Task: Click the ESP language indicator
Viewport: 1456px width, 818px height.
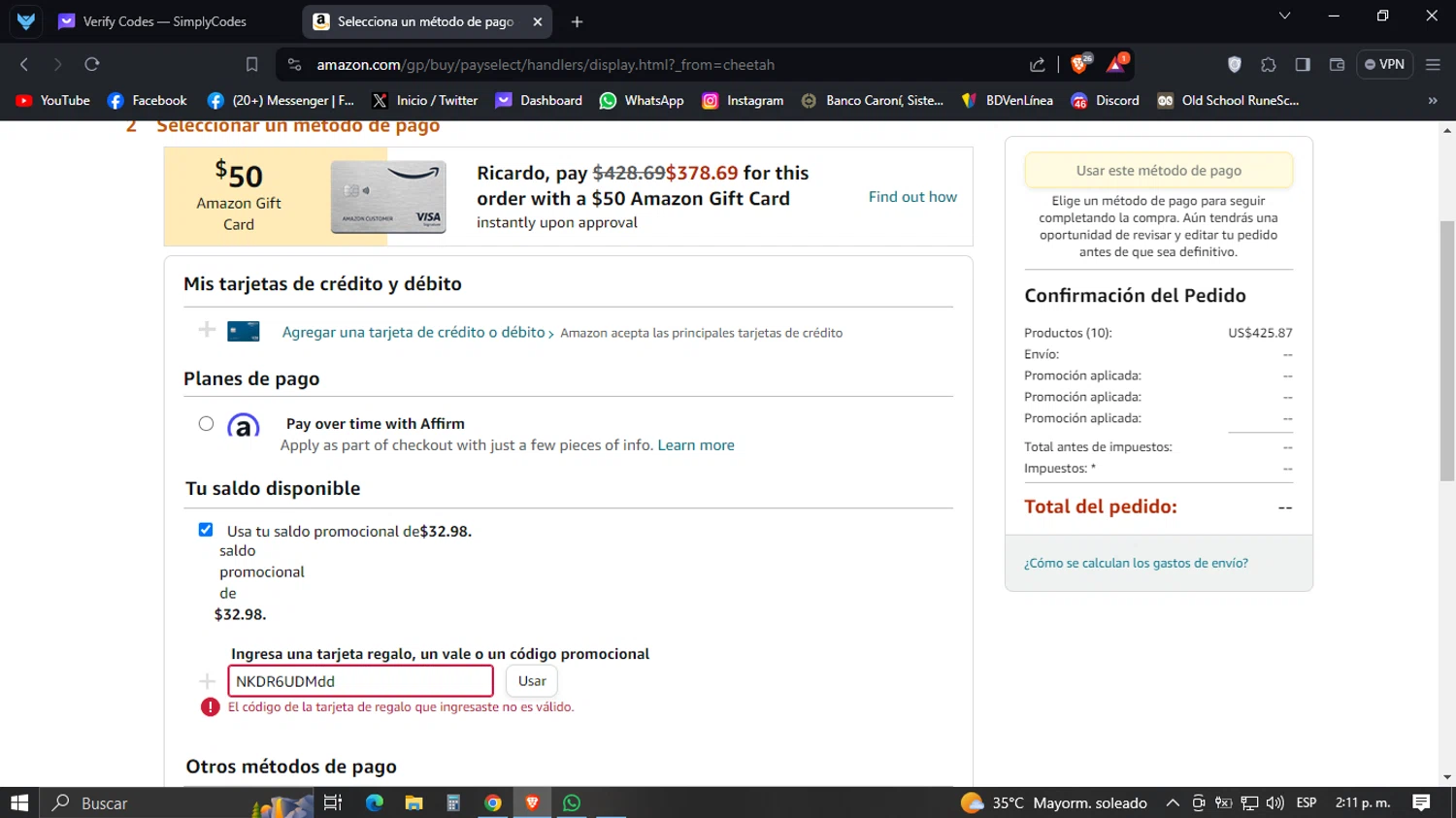Action: click(1307, 802)
